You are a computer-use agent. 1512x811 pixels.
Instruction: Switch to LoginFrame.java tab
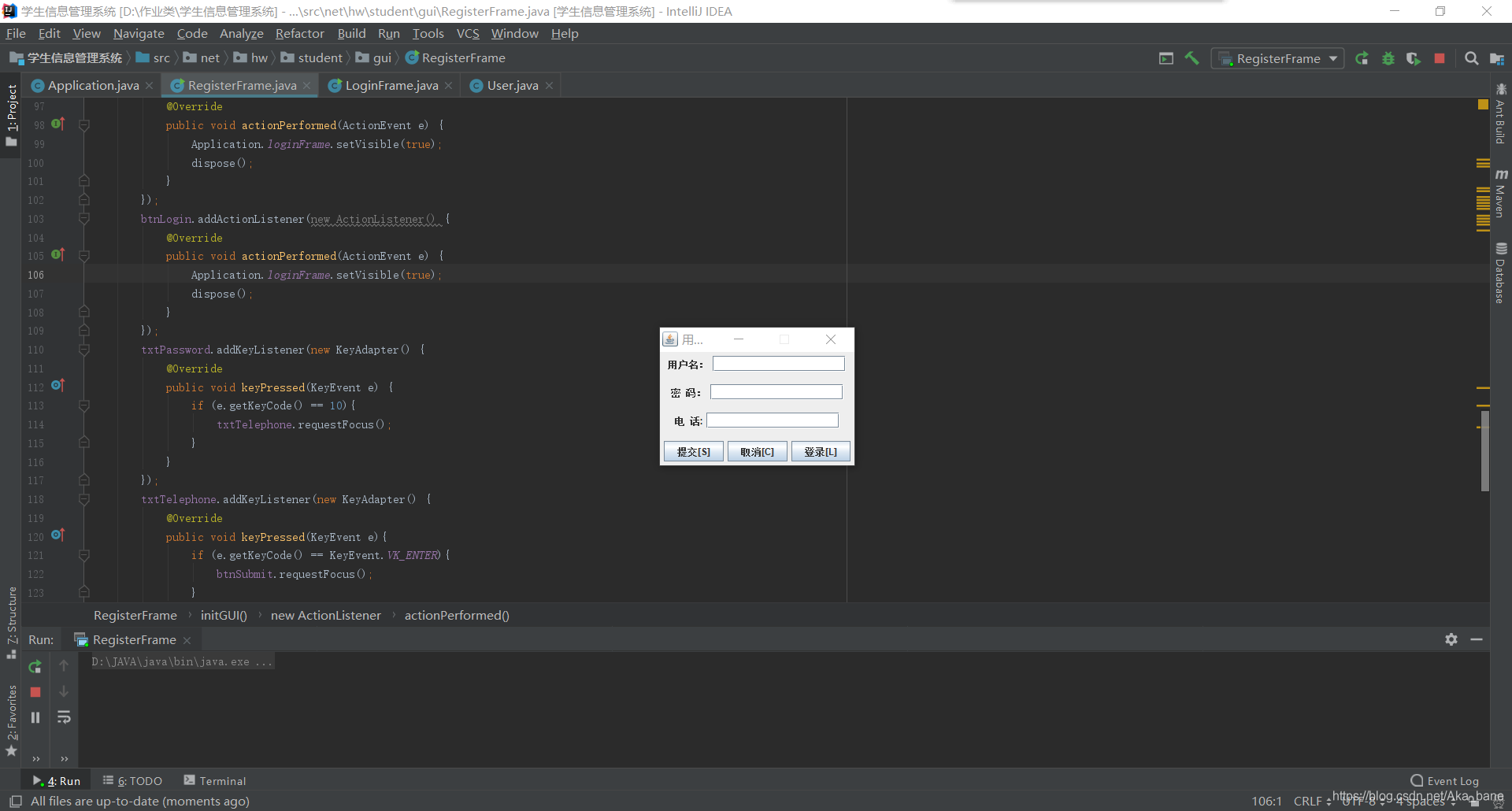tap(391, 85)
